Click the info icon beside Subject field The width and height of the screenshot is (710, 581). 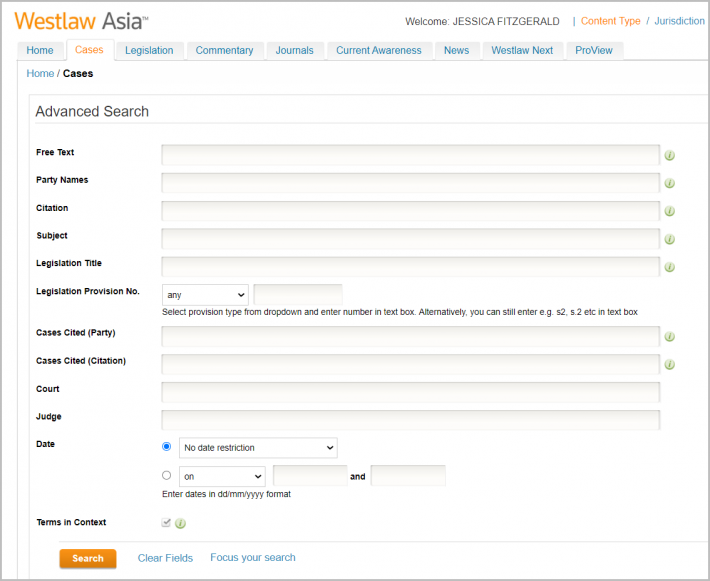point(669,239)
